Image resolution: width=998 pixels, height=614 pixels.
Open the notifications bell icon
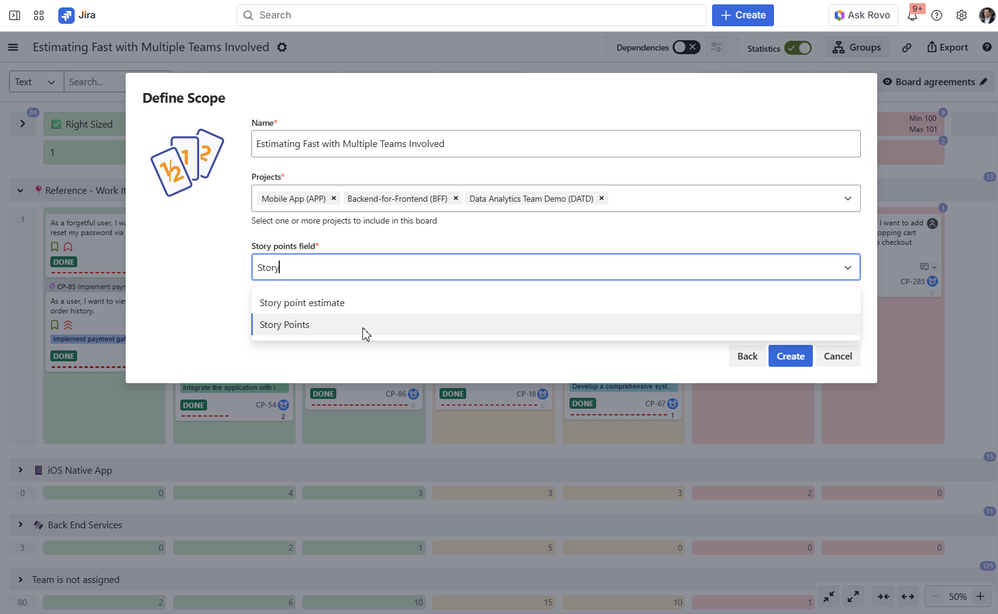coord(912,15)
